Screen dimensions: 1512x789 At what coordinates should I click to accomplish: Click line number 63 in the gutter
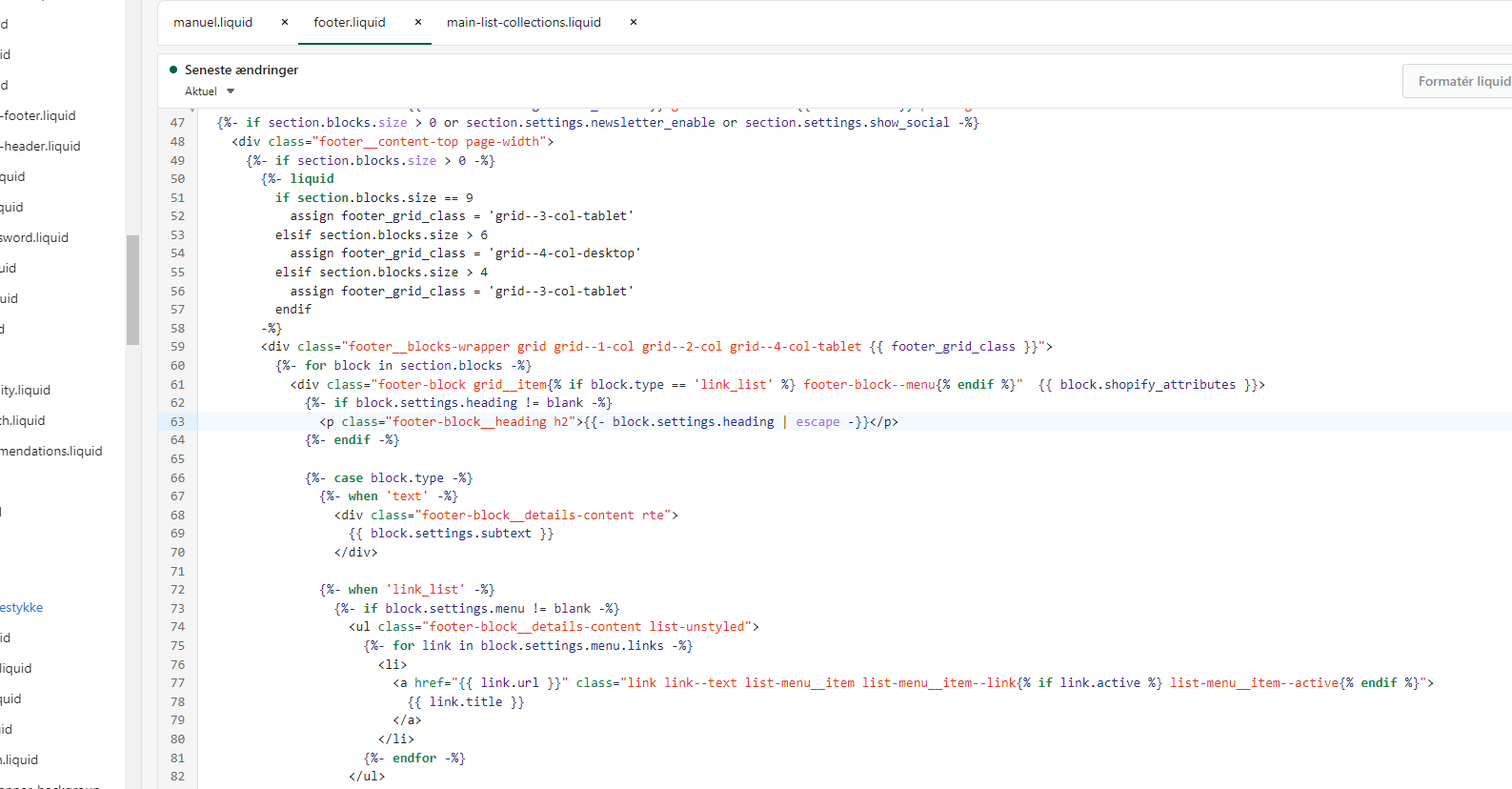pyautogui.click(x=178, y=421)
